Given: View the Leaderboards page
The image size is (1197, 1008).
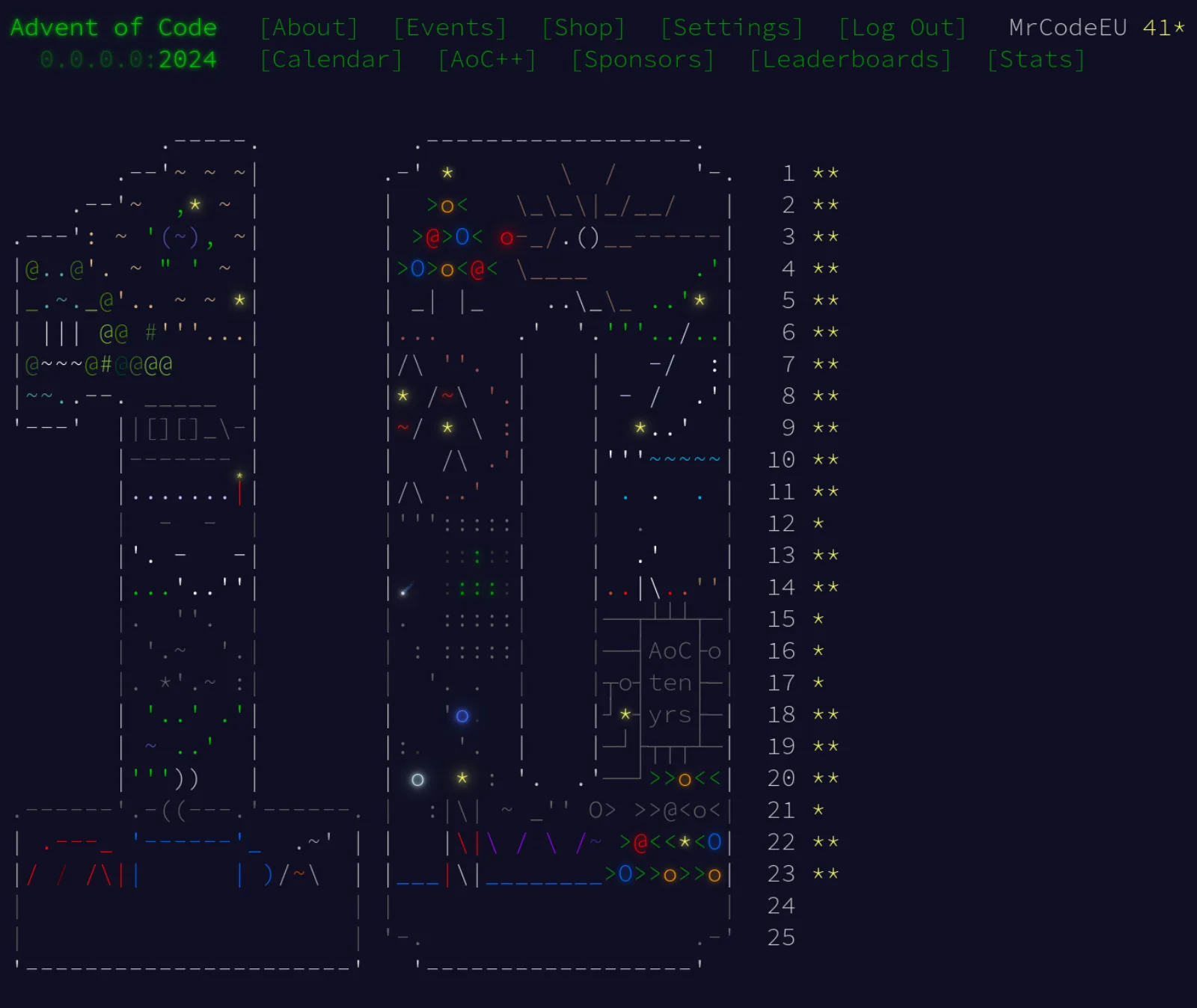Looking at the screenshot, I should tap(851, 59).
